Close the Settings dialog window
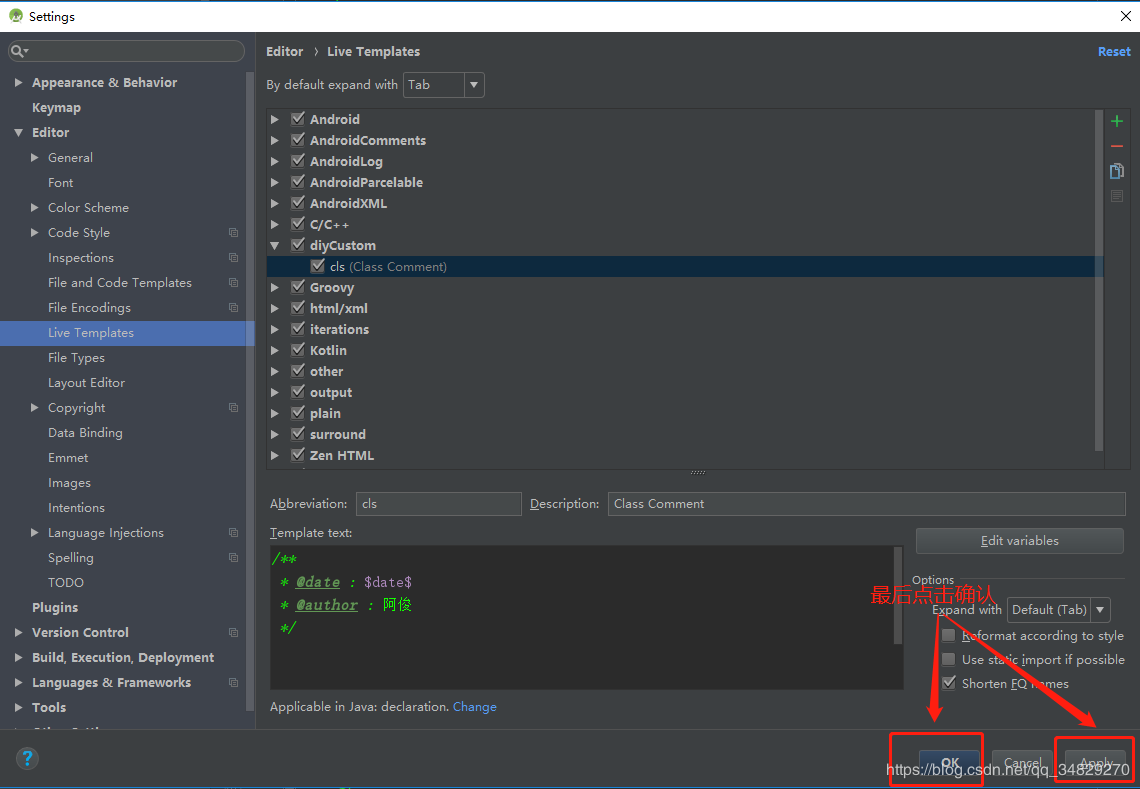 coord(1125,15)
